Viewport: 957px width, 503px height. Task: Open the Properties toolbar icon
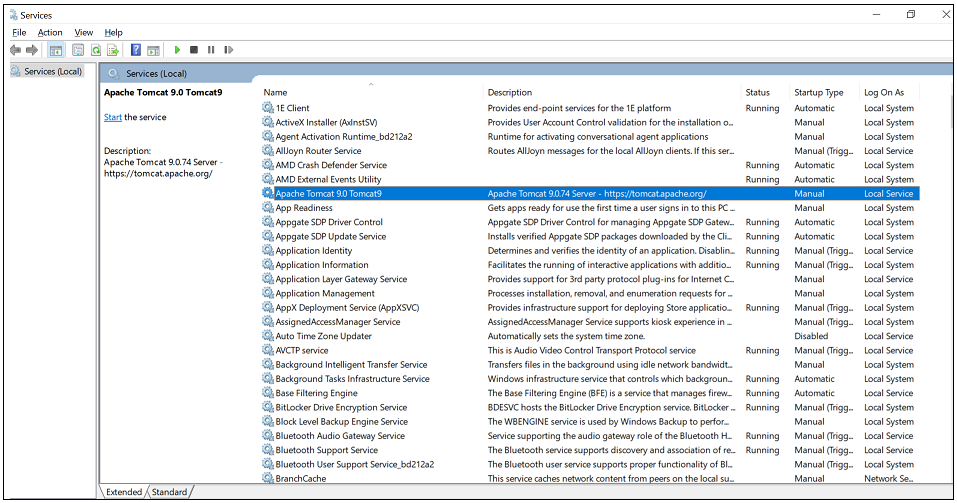click(77, 50)
